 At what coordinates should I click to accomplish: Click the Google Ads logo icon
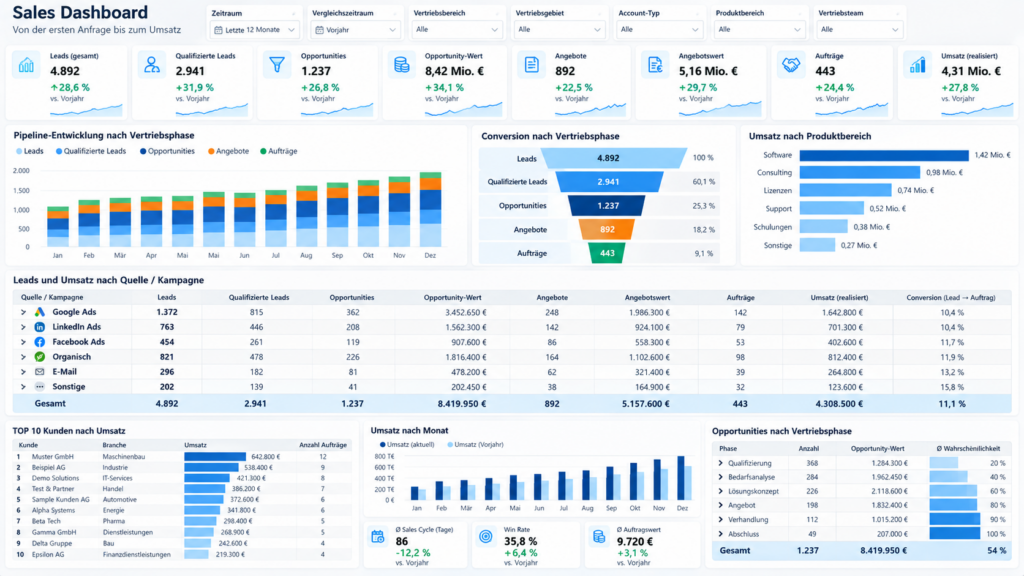[40, 312]
